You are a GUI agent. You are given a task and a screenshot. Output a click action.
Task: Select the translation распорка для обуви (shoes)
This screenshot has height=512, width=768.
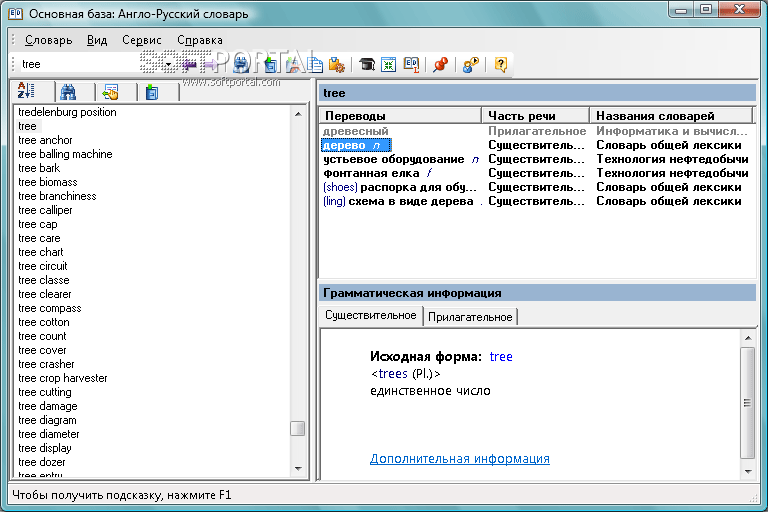tap(399, 187)
